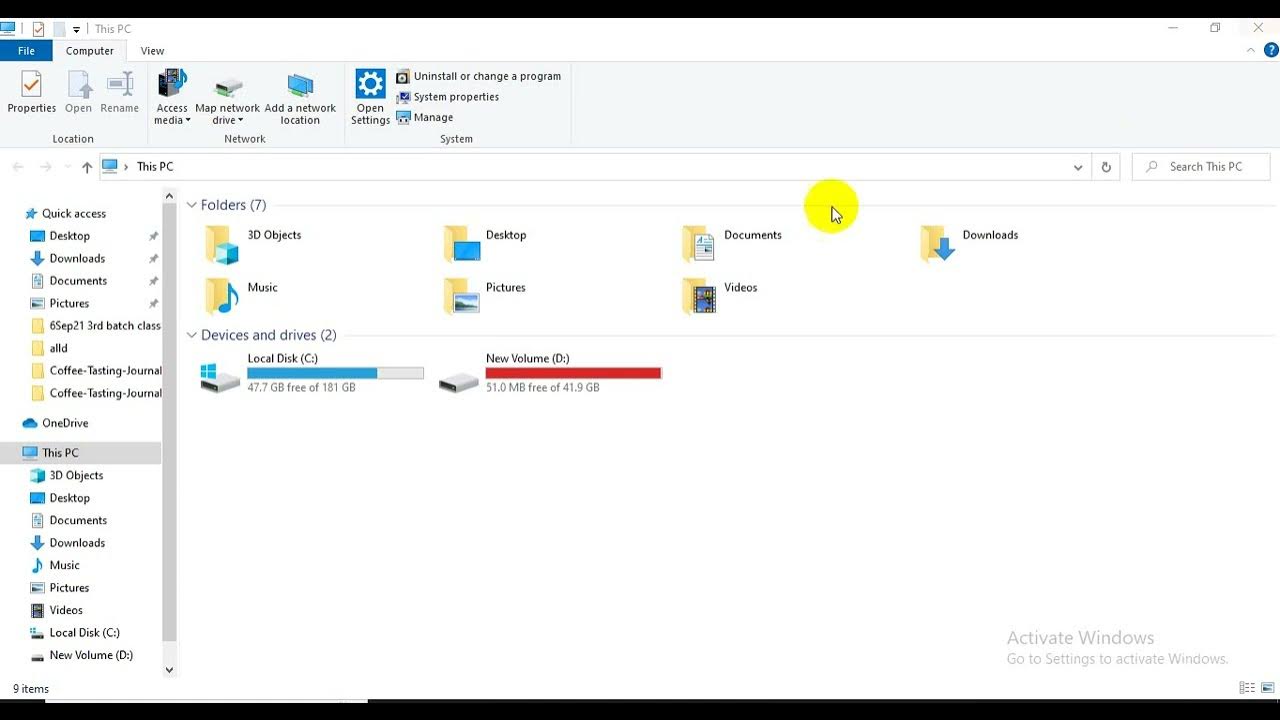This screenshot has width=1280, height=720.
Task: Click Quick Access Toolbar properties checkmark icon
Action: [38, 29]
